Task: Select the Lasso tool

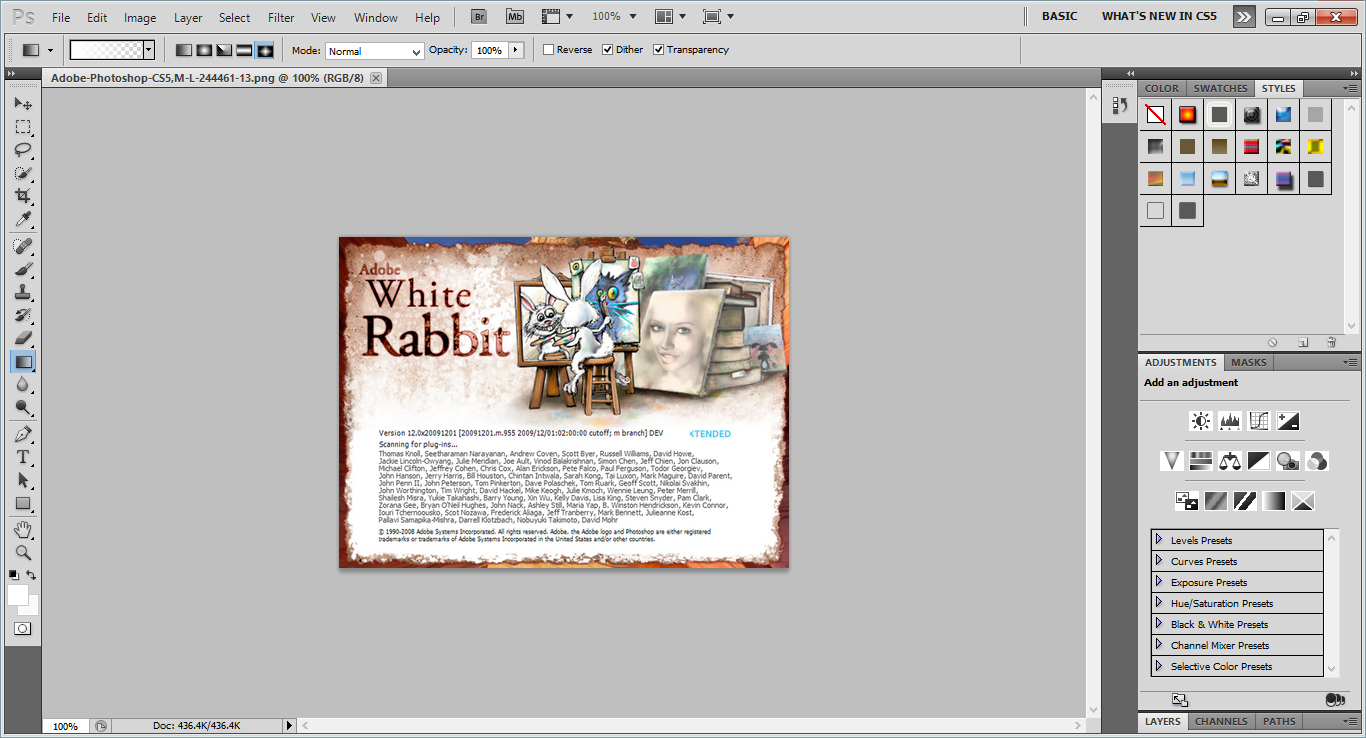Action: pos(22,150)
